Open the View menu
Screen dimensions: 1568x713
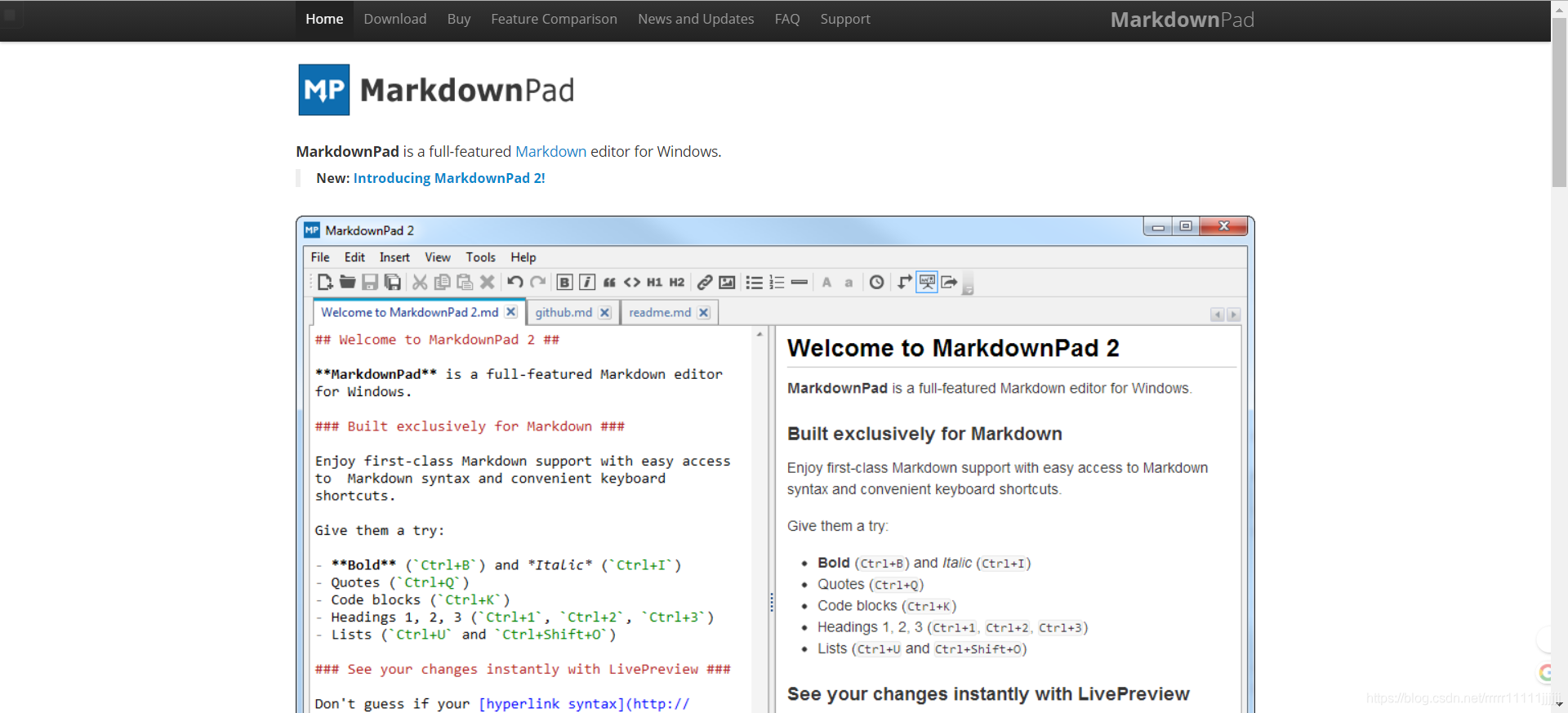click(x=438, y=257)
